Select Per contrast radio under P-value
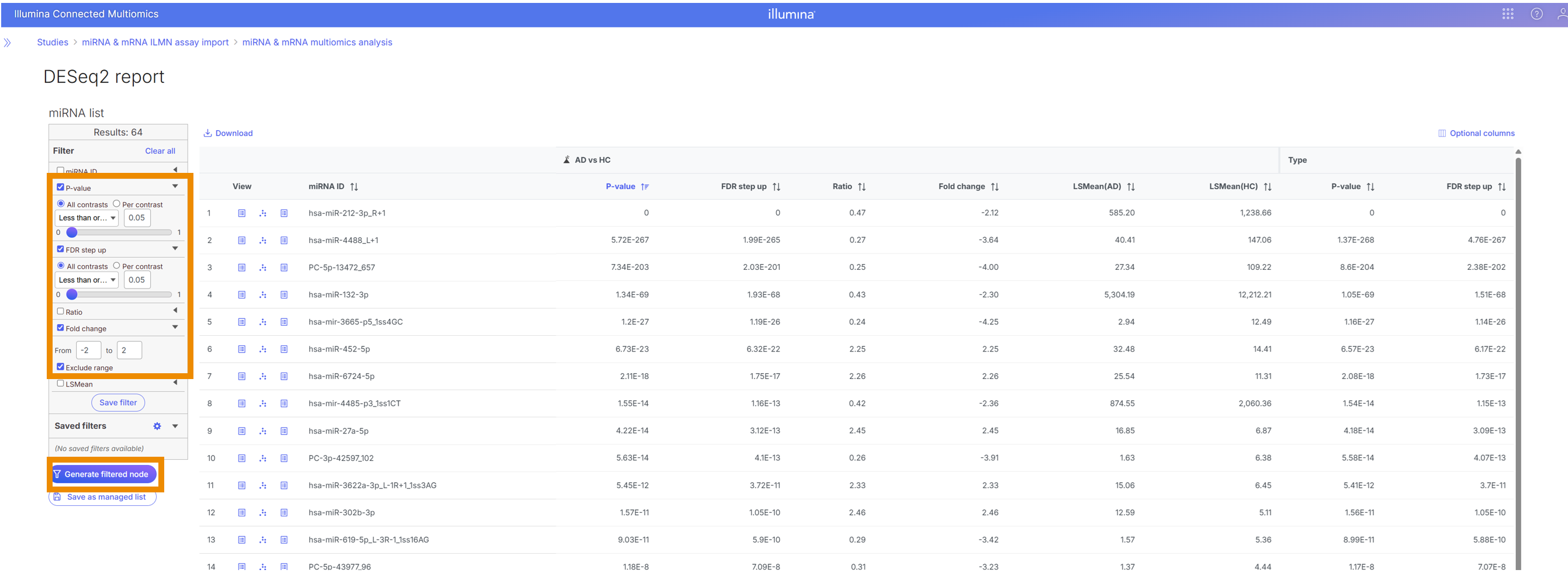 click(x=116, y=204)
